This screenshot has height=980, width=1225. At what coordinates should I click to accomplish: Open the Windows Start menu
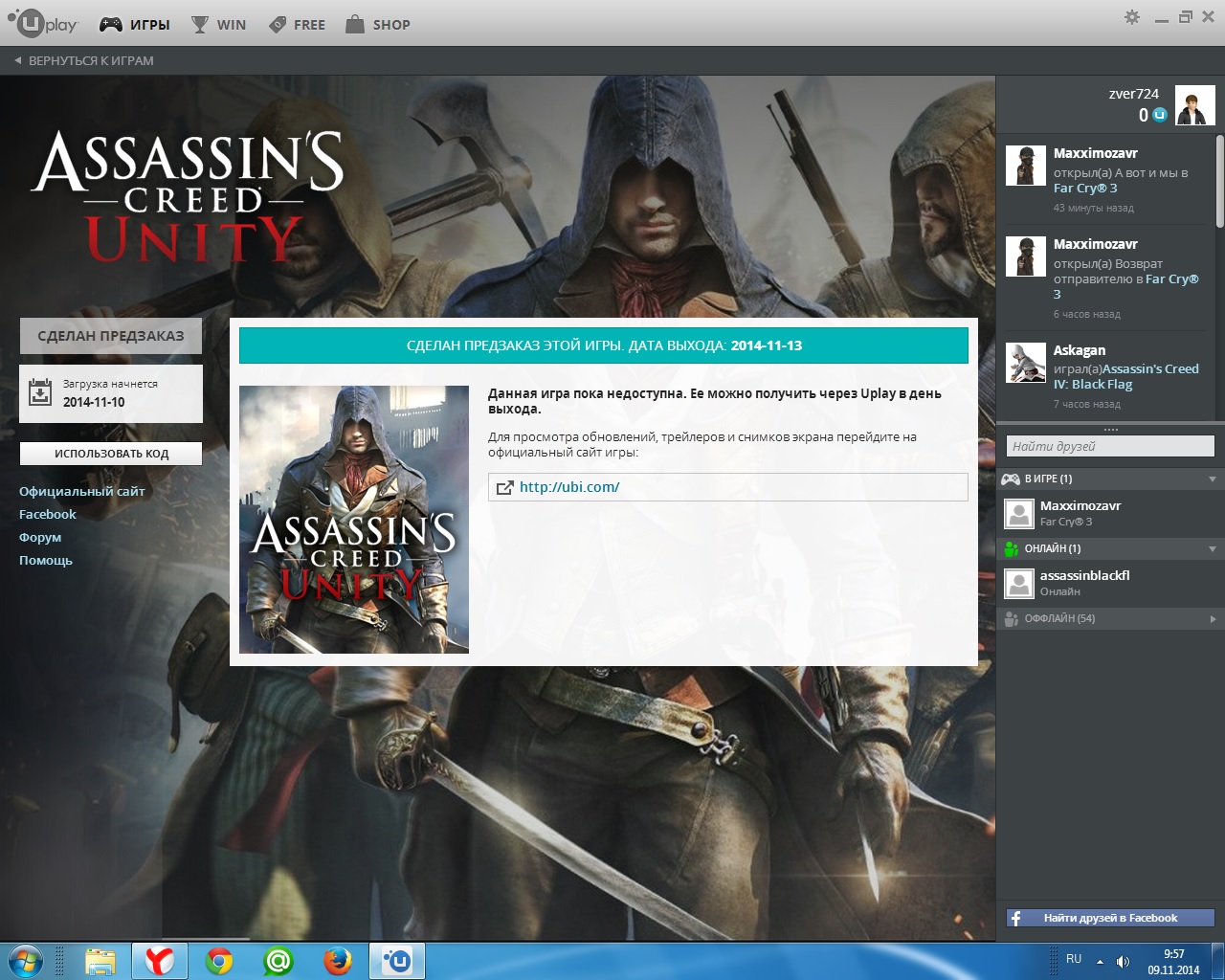pyautogui.click(x=26, y=960)
